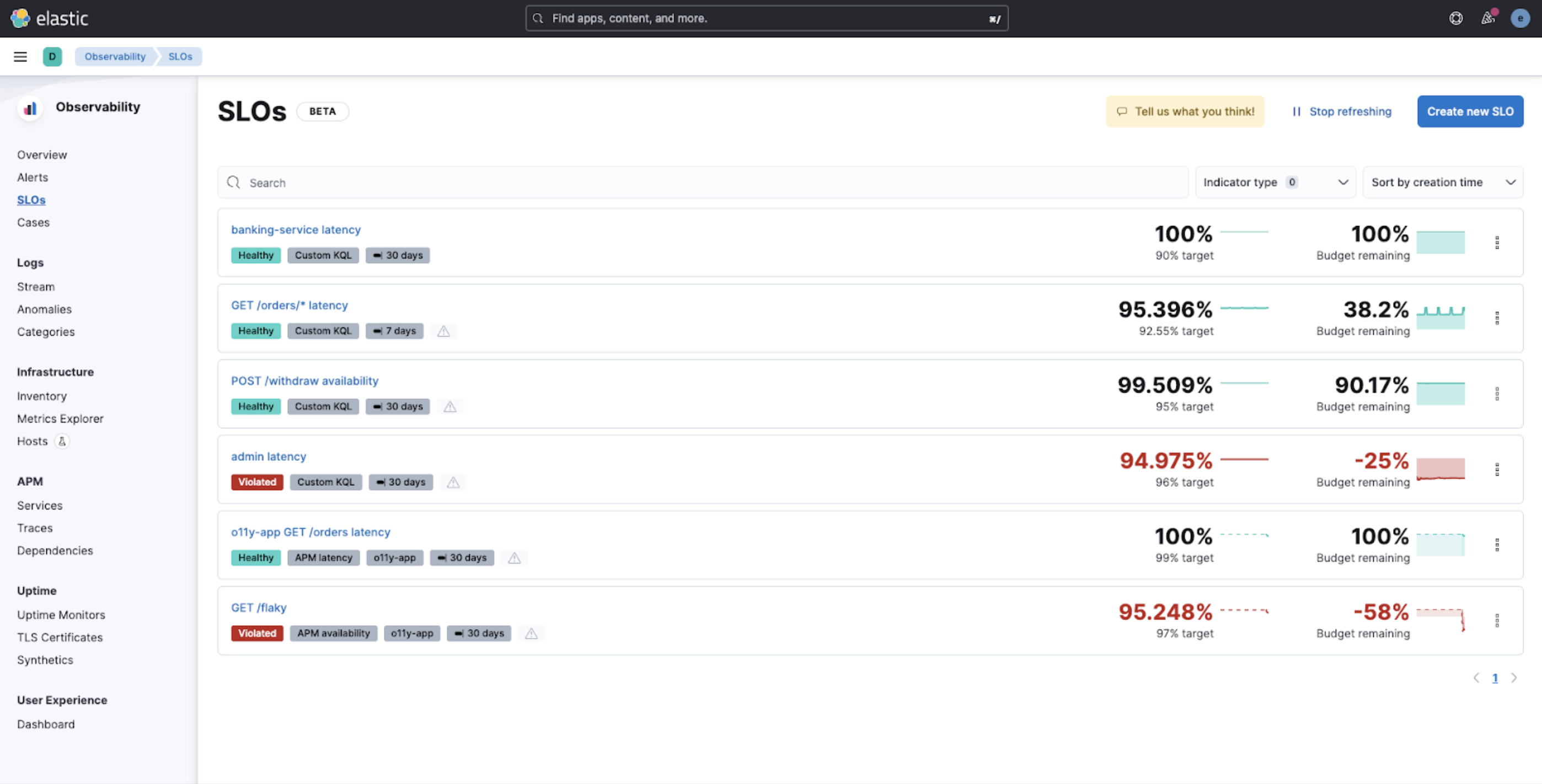Stop refreshing the SLO list
The image size is (1542, 784).
1341,111
